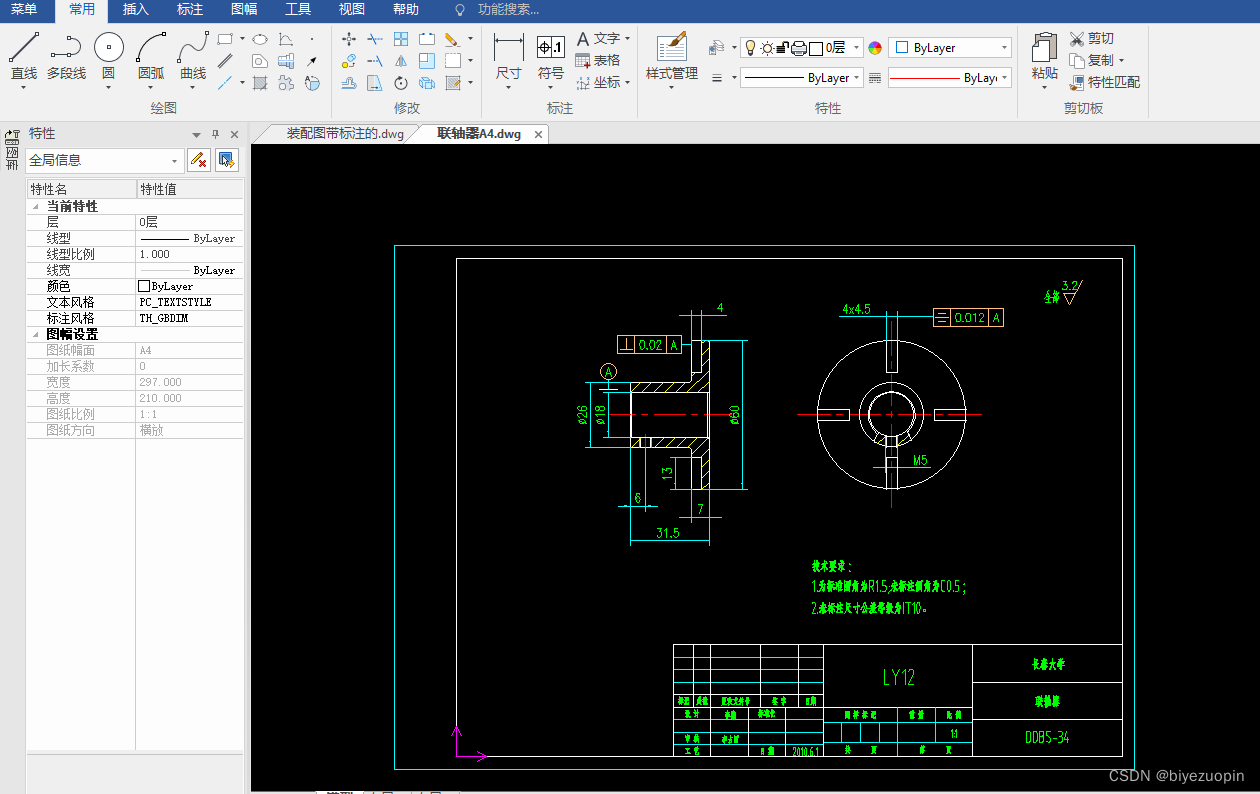Click the move tool in 修改 group

click(x=348, y=39)
